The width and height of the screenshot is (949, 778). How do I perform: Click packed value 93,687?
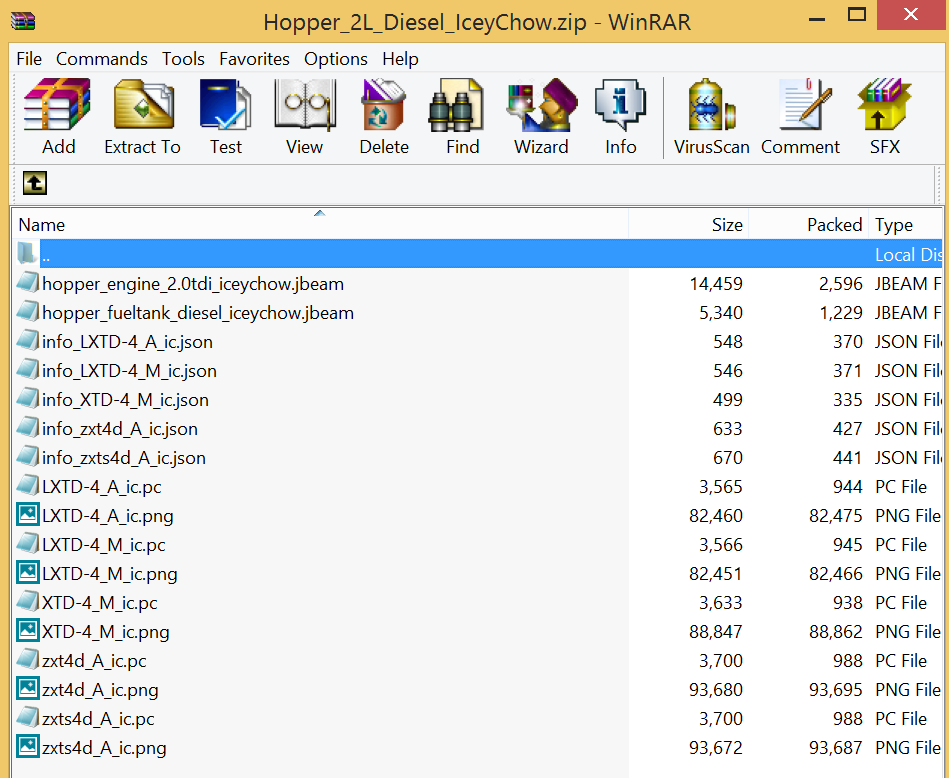pyautogui.click(x=835, y=747)
